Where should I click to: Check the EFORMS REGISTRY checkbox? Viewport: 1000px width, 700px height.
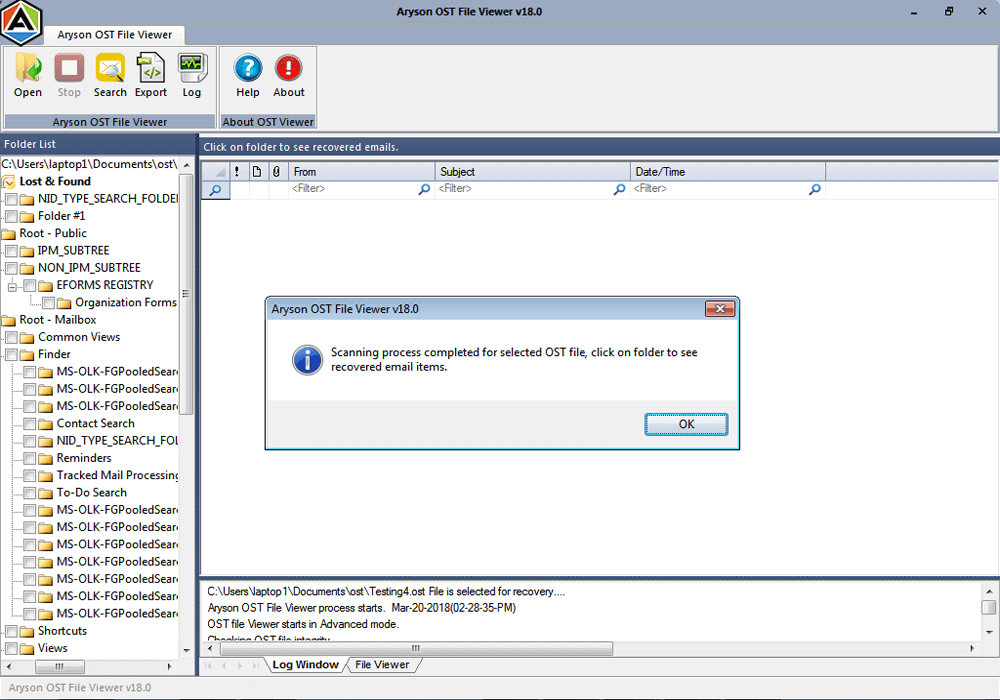pyautogui.click(x=30, y=285)
